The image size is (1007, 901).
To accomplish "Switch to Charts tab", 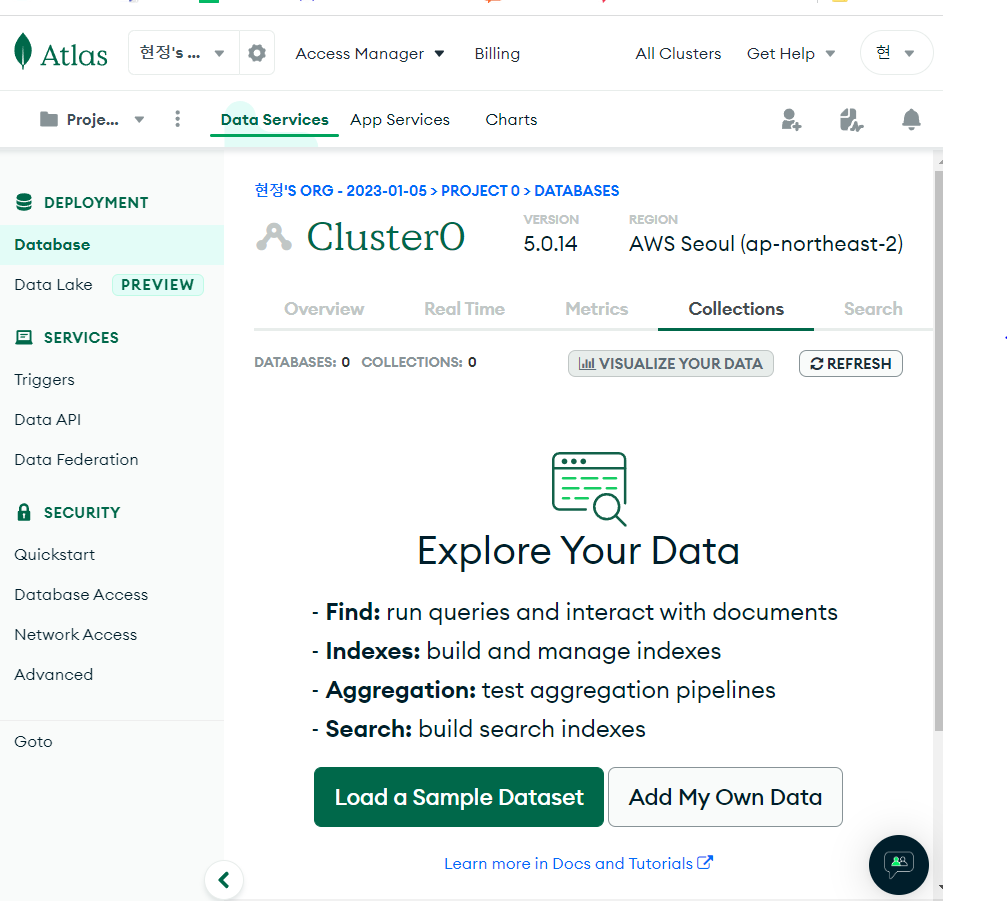I will (x=511, y=119).
